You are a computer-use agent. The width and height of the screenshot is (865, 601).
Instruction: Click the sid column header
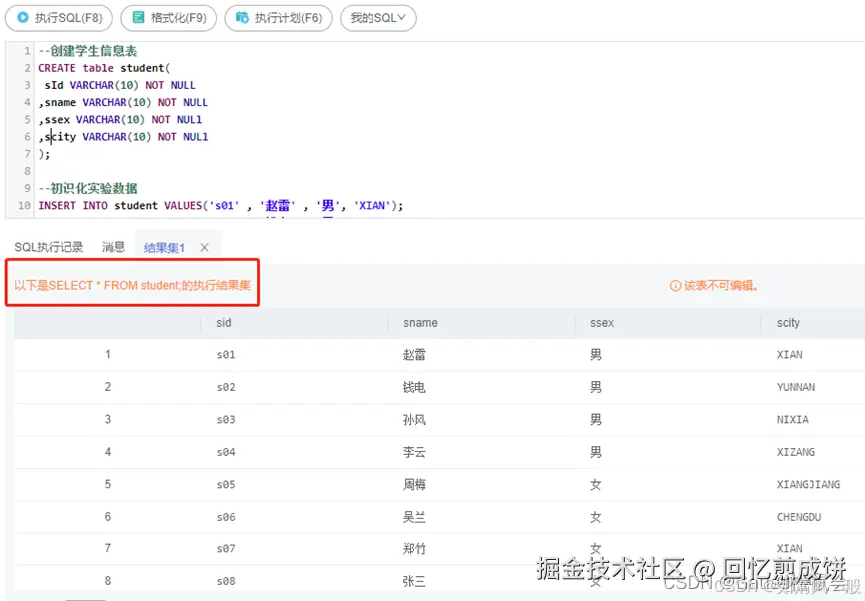point(223,323)
